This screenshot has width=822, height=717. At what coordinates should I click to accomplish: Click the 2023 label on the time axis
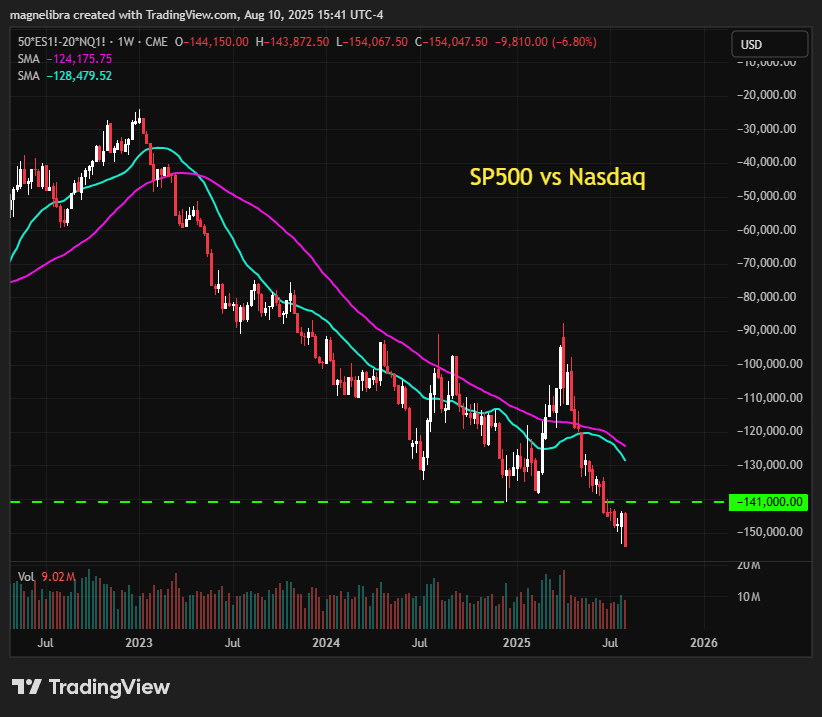click(x=139, y=643)
